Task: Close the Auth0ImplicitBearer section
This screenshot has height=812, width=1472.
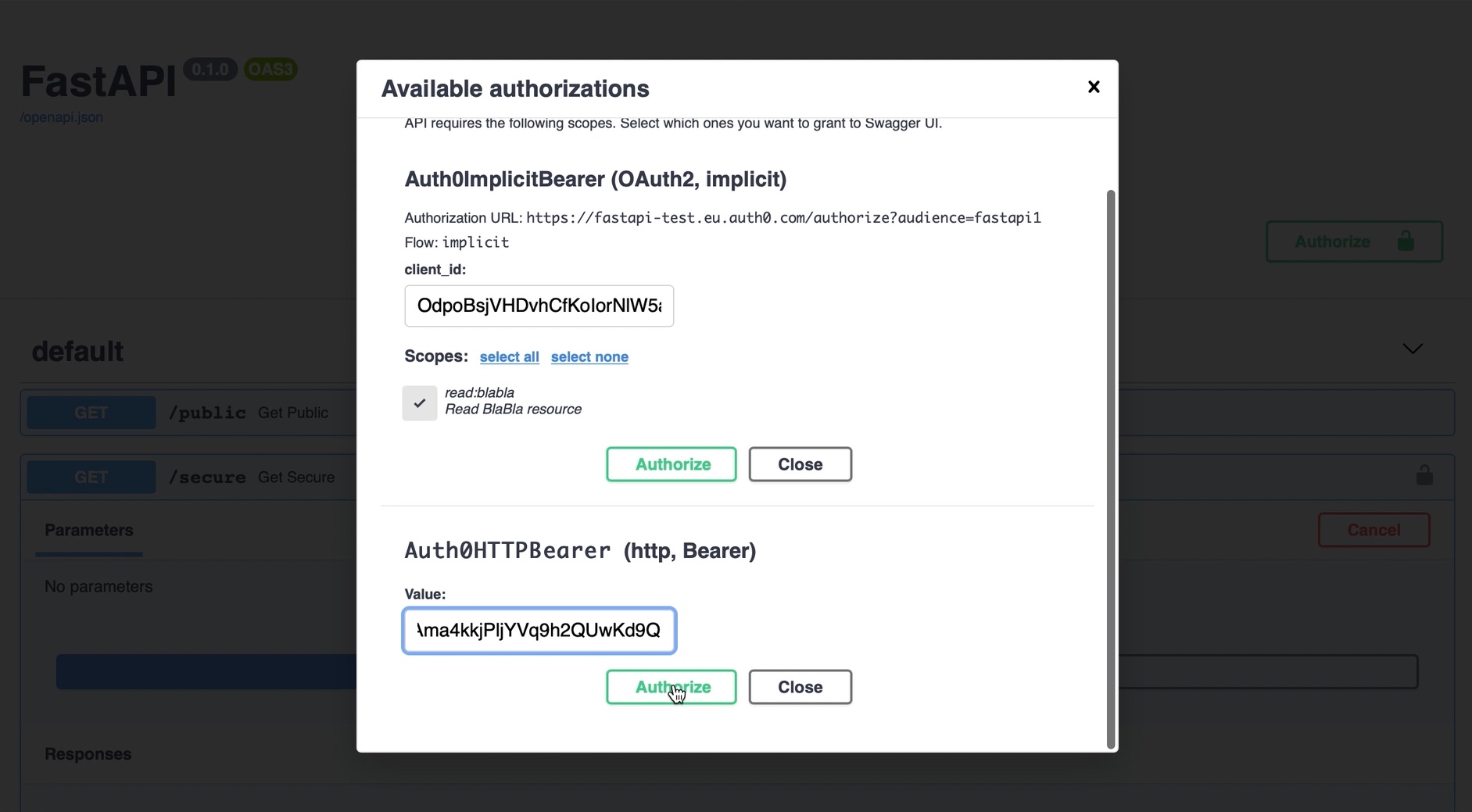Action: click(x=800, y=464)
